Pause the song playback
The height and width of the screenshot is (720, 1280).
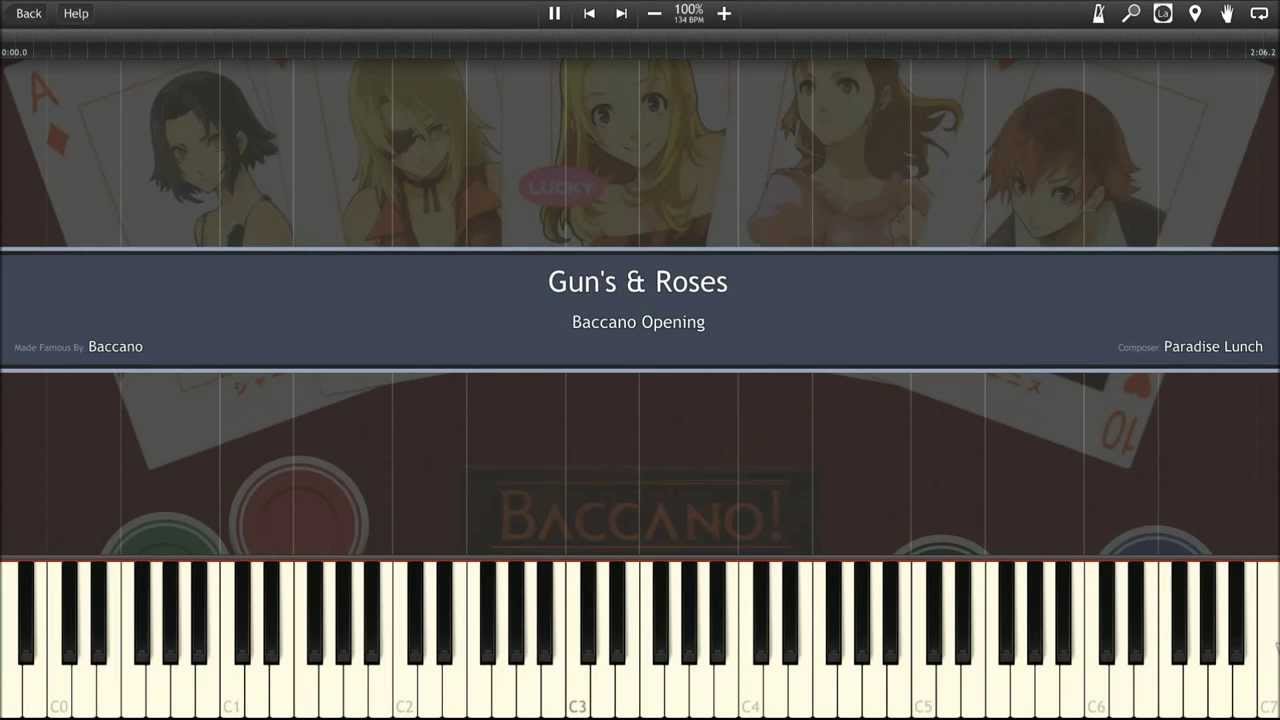tap(554, 14)
